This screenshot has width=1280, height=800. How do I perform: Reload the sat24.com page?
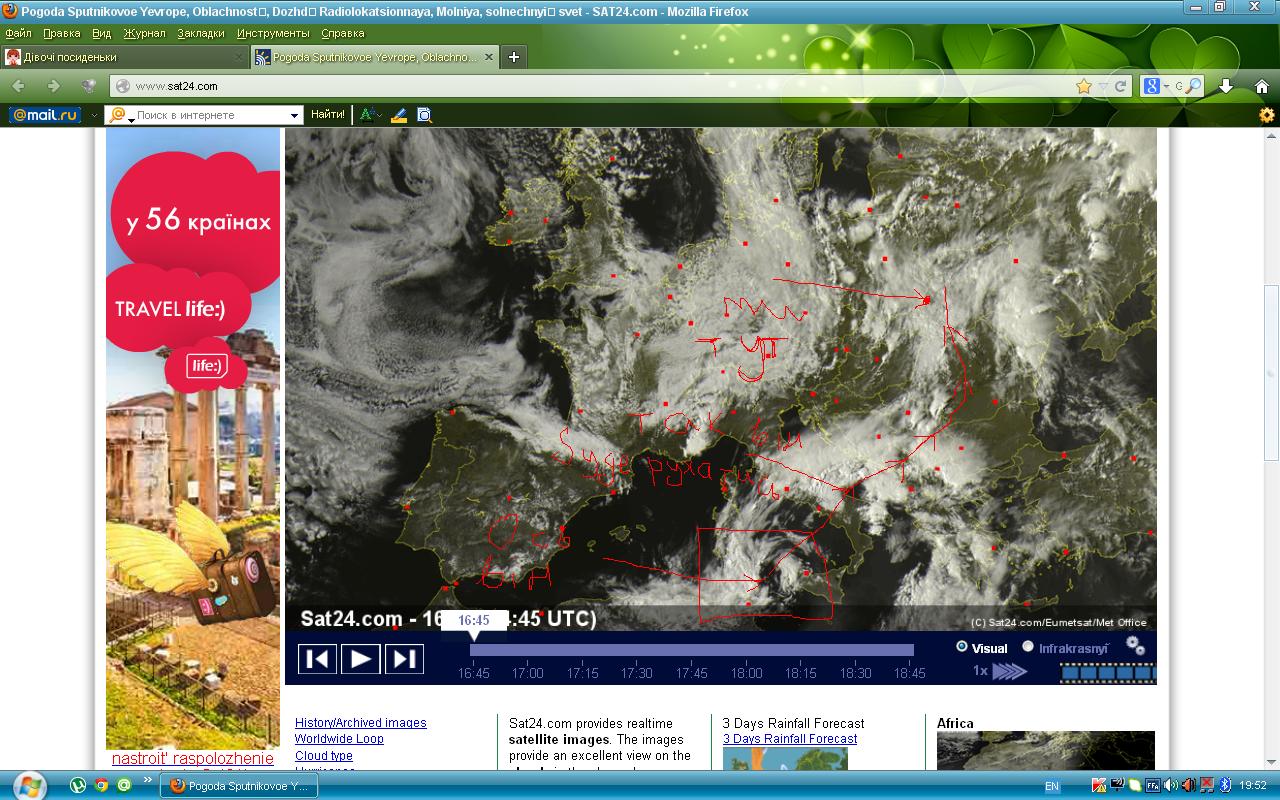click(1121, 86)
